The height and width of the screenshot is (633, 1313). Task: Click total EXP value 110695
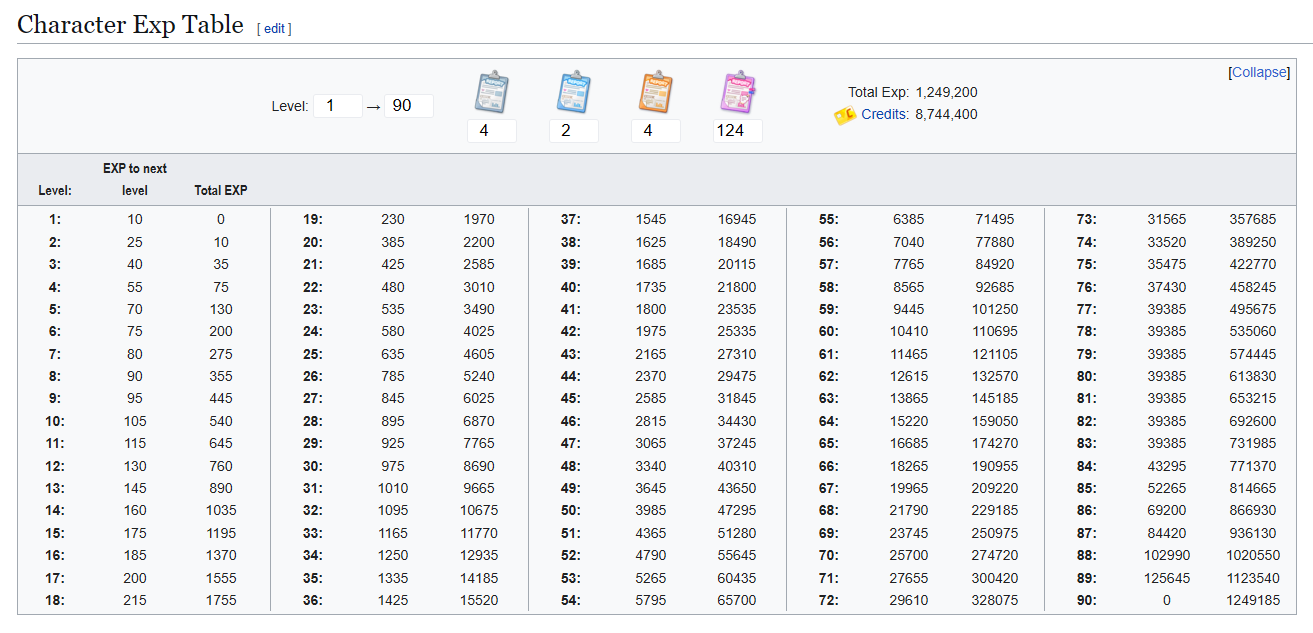point(995,331)
